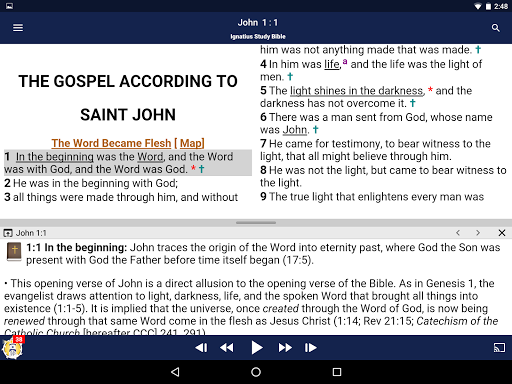The width and height of the screenshot is (512, 384).
Task: Skip to previous chapter audio button
Action: (201, 348)
